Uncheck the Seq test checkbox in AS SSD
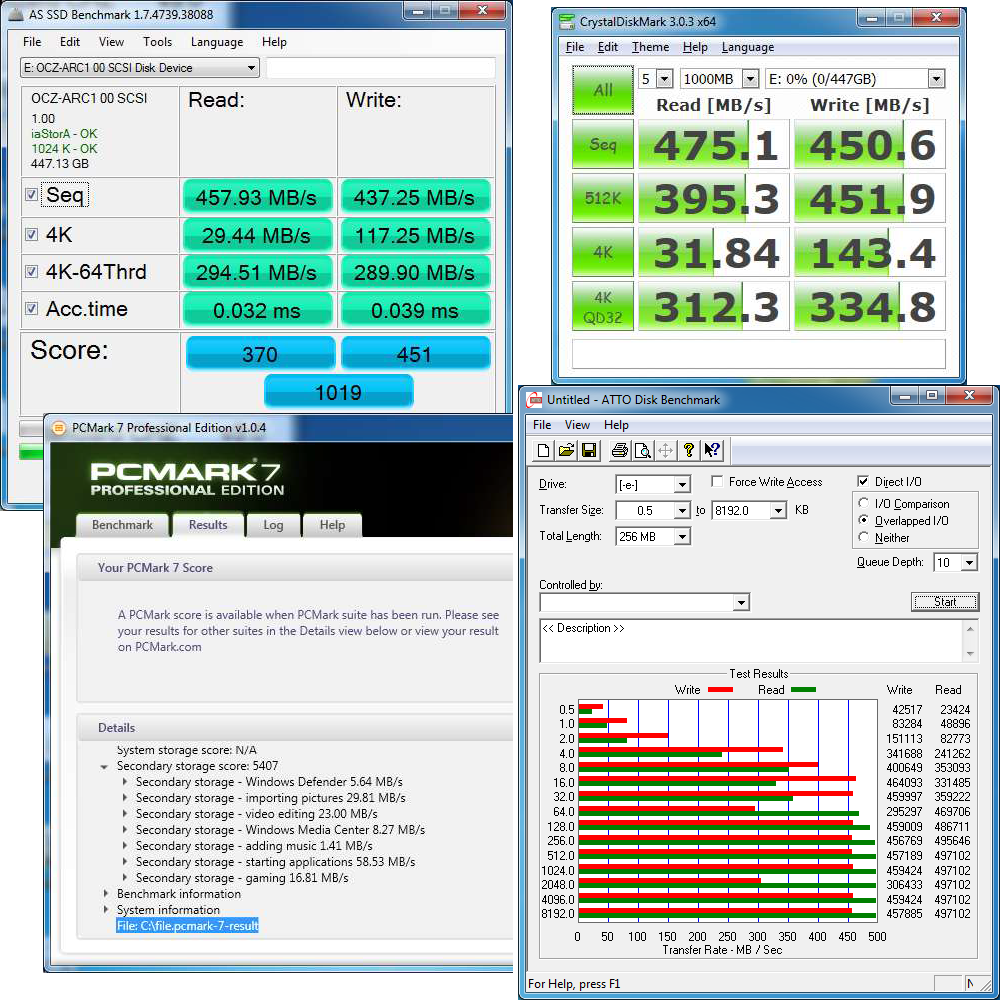 tap(31, 195)
